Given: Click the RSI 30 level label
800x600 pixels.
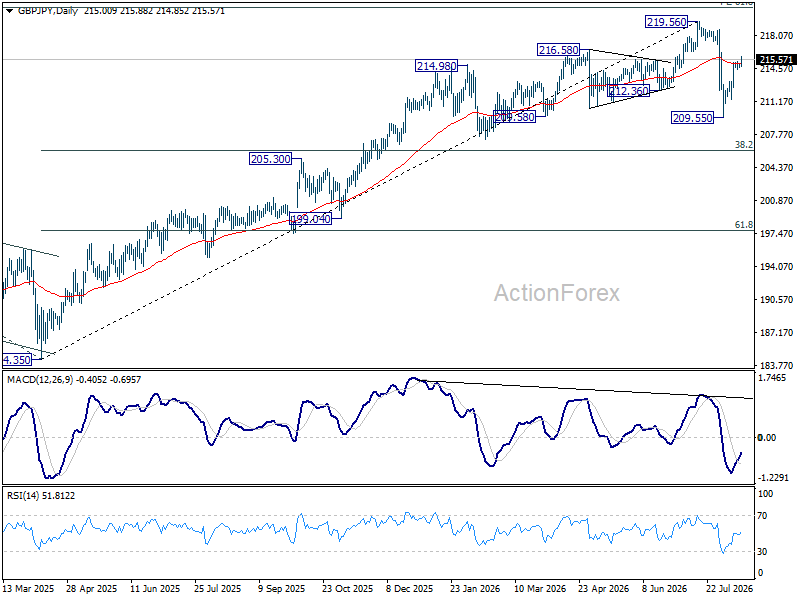Looking at the screenshot, I should point(762,552).
